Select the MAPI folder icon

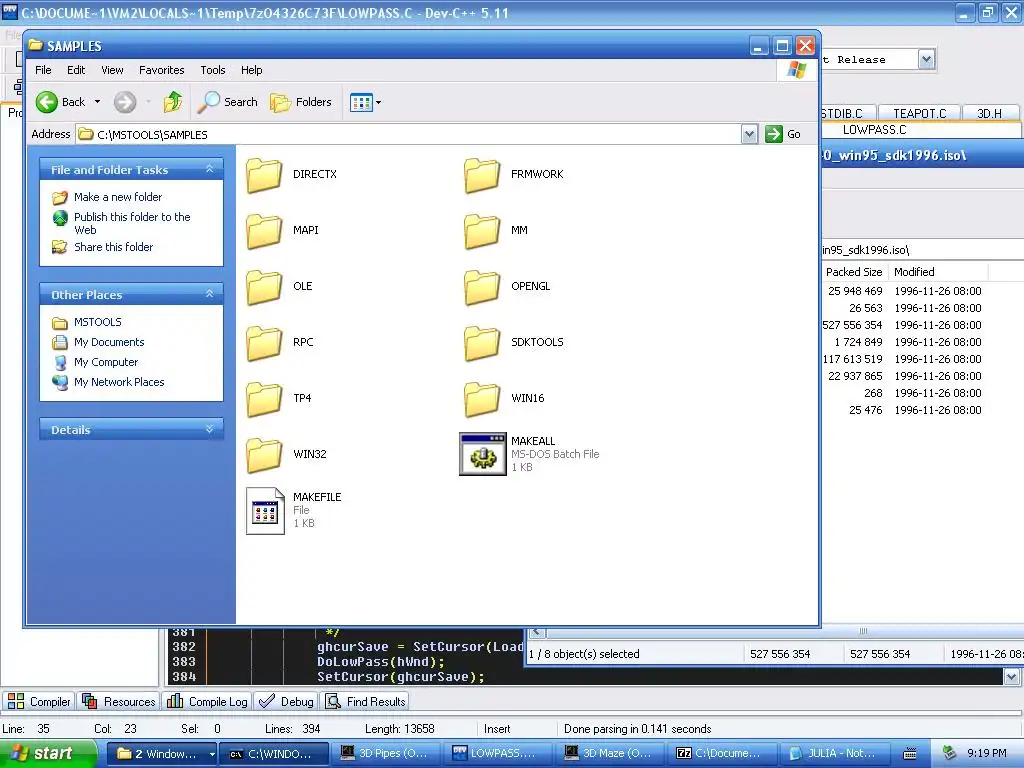tap(264, 231)
